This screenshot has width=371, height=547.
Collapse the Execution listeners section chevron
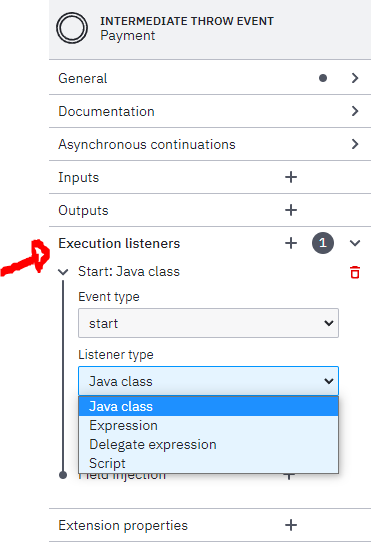(x=355, y=243)
